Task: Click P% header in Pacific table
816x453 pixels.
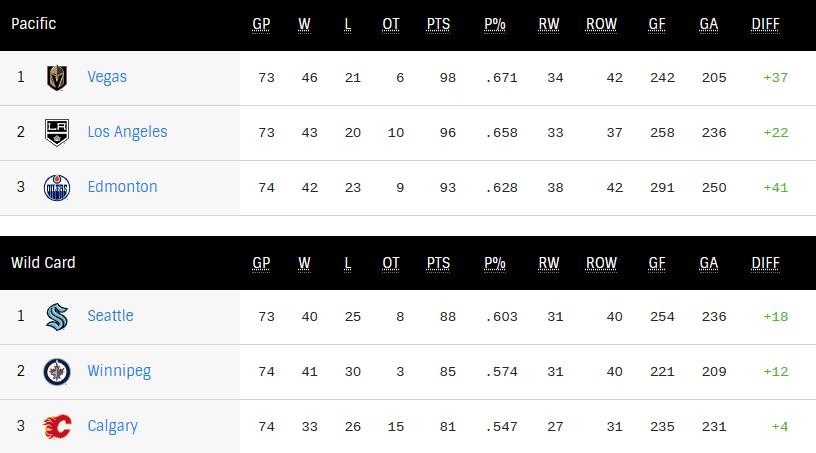Action: point(495,24)
